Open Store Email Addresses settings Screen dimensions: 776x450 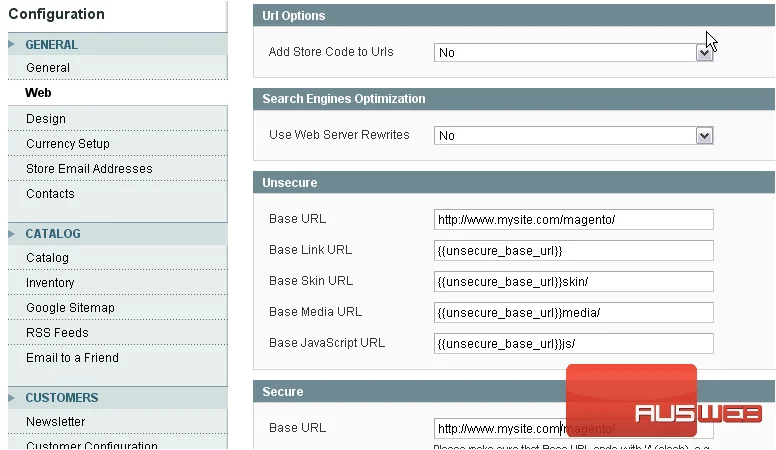pyautogui.click(x=89, y=169)
